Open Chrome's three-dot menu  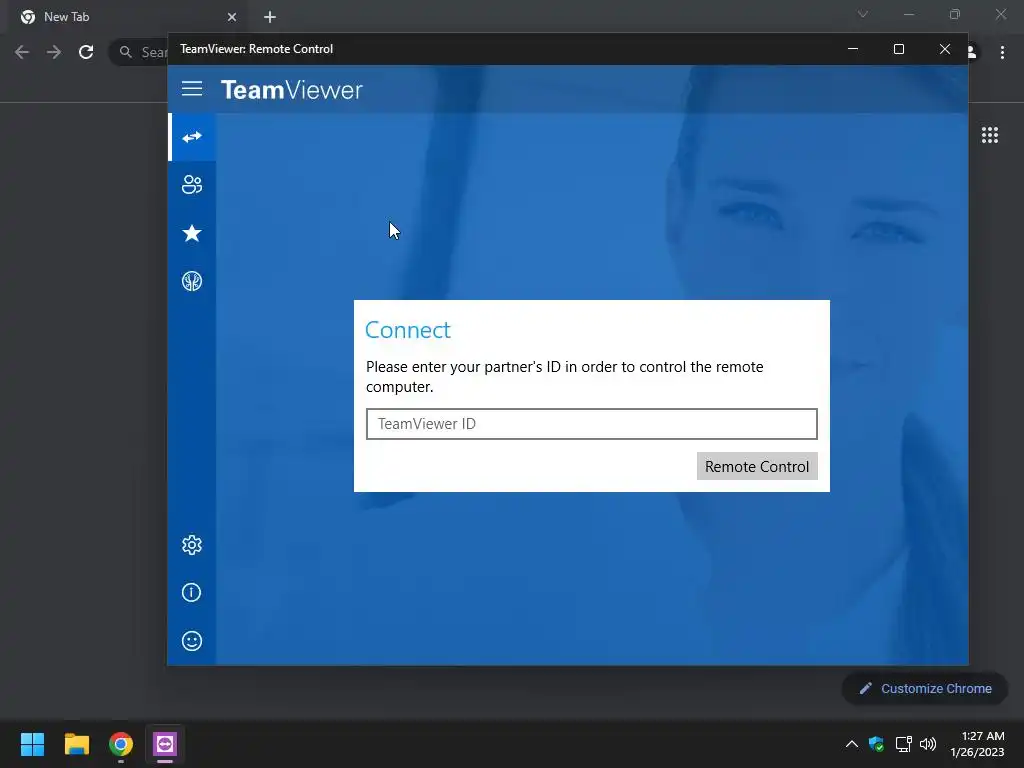coord(1002,52)
